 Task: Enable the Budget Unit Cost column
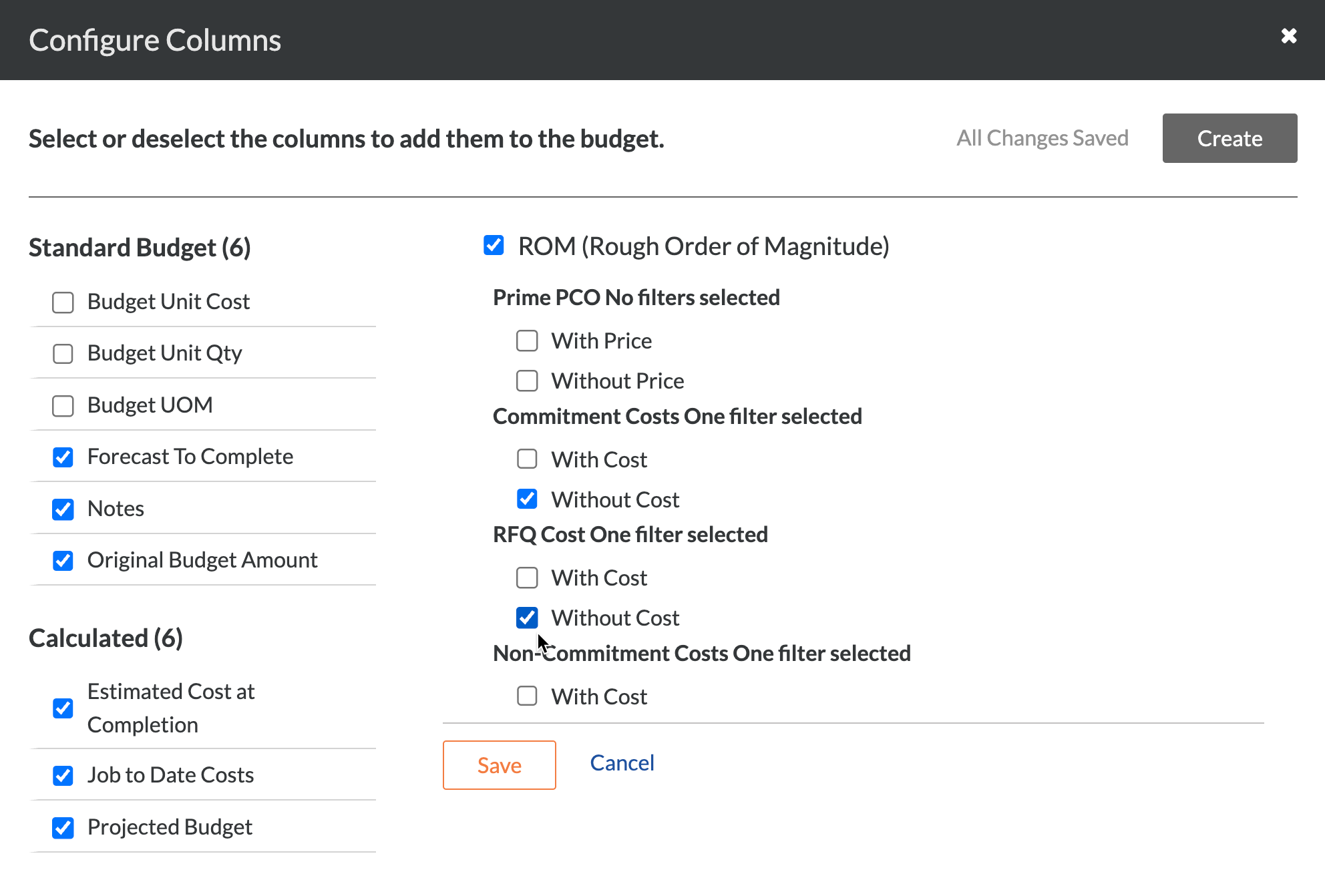click(63, 302)
